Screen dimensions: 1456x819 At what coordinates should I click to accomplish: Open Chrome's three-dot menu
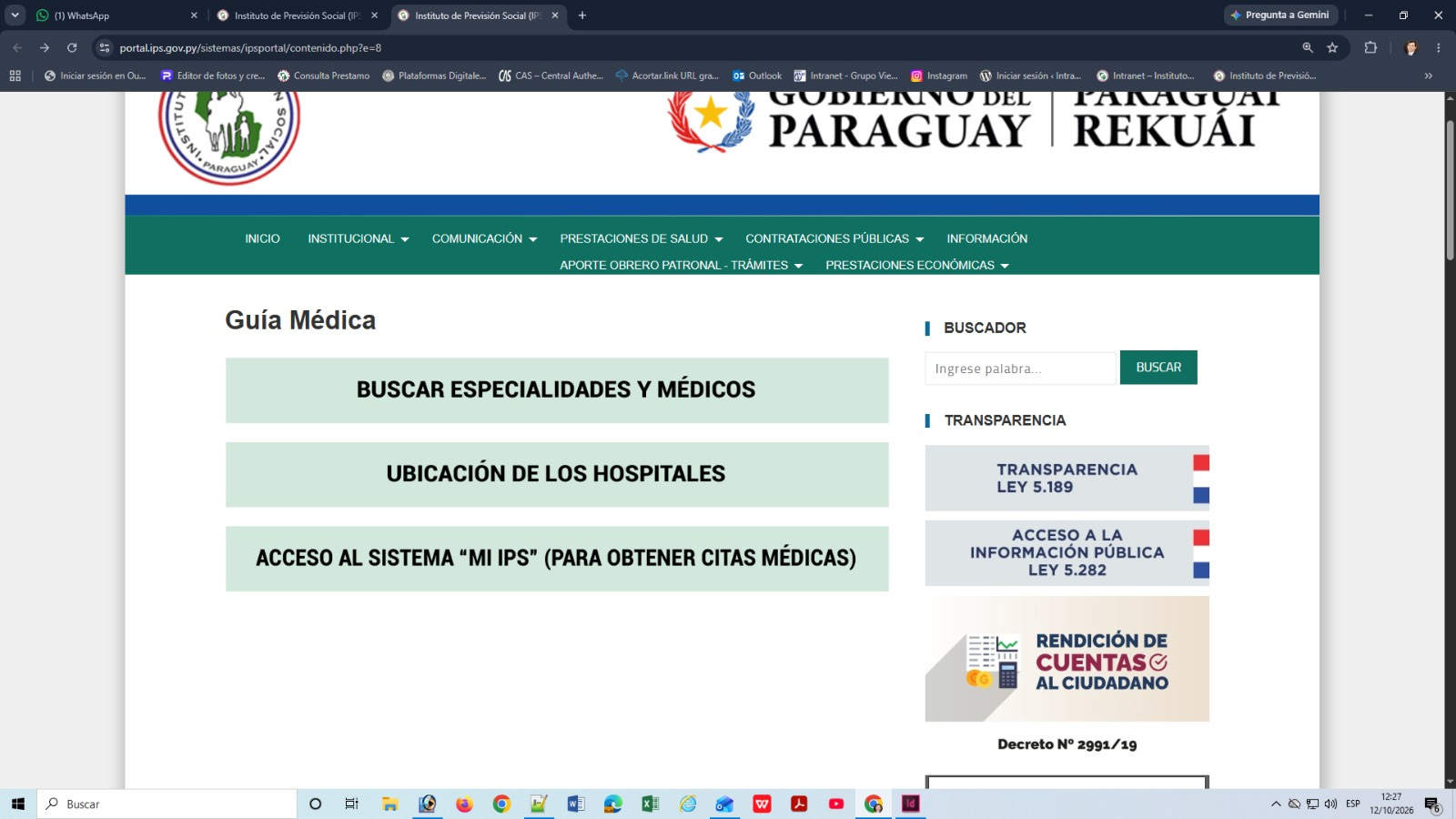[x=1439, y=47]
